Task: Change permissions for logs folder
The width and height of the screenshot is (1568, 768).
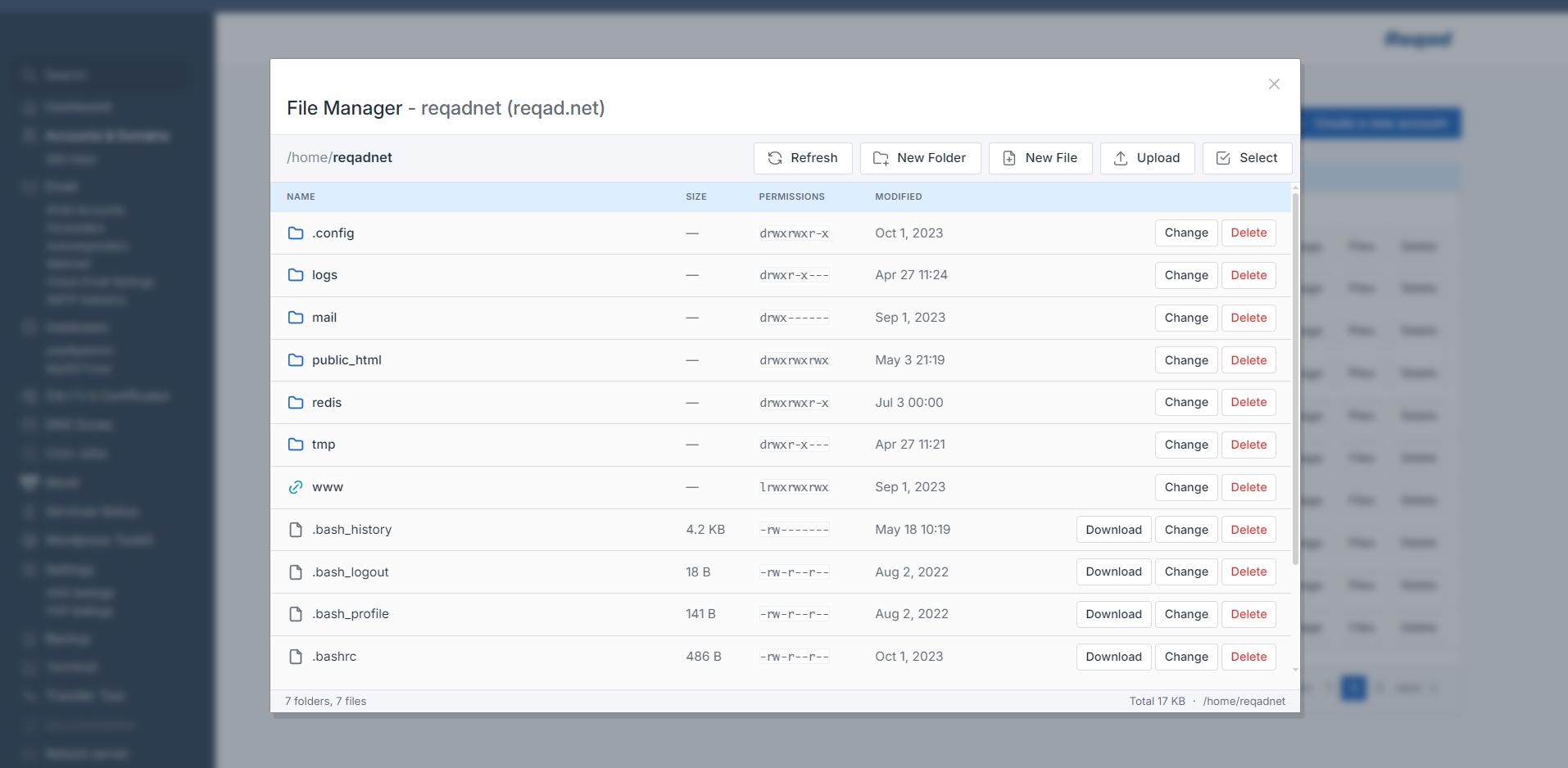Action: coord(1186,275)
